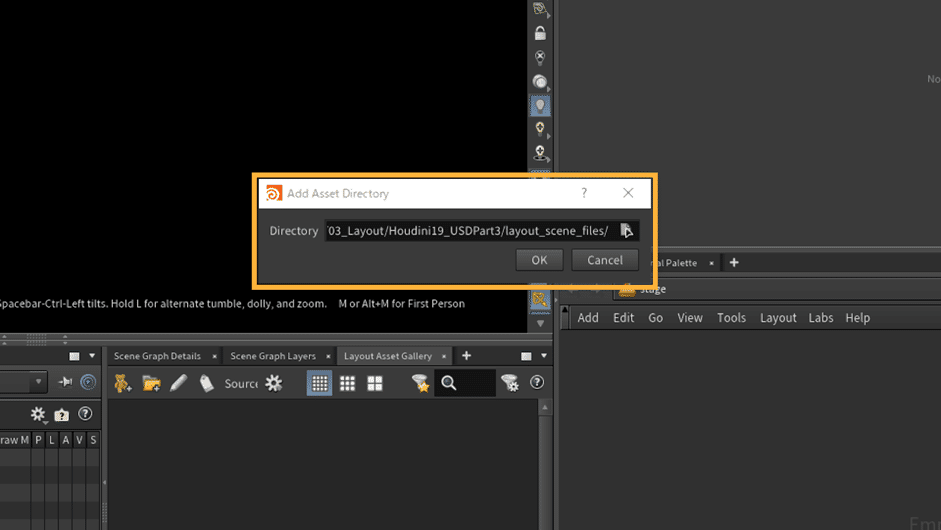Viewport: 941px width, 530px height.
Task: Select the large thumbnail grid view
Action: point(375,383)
